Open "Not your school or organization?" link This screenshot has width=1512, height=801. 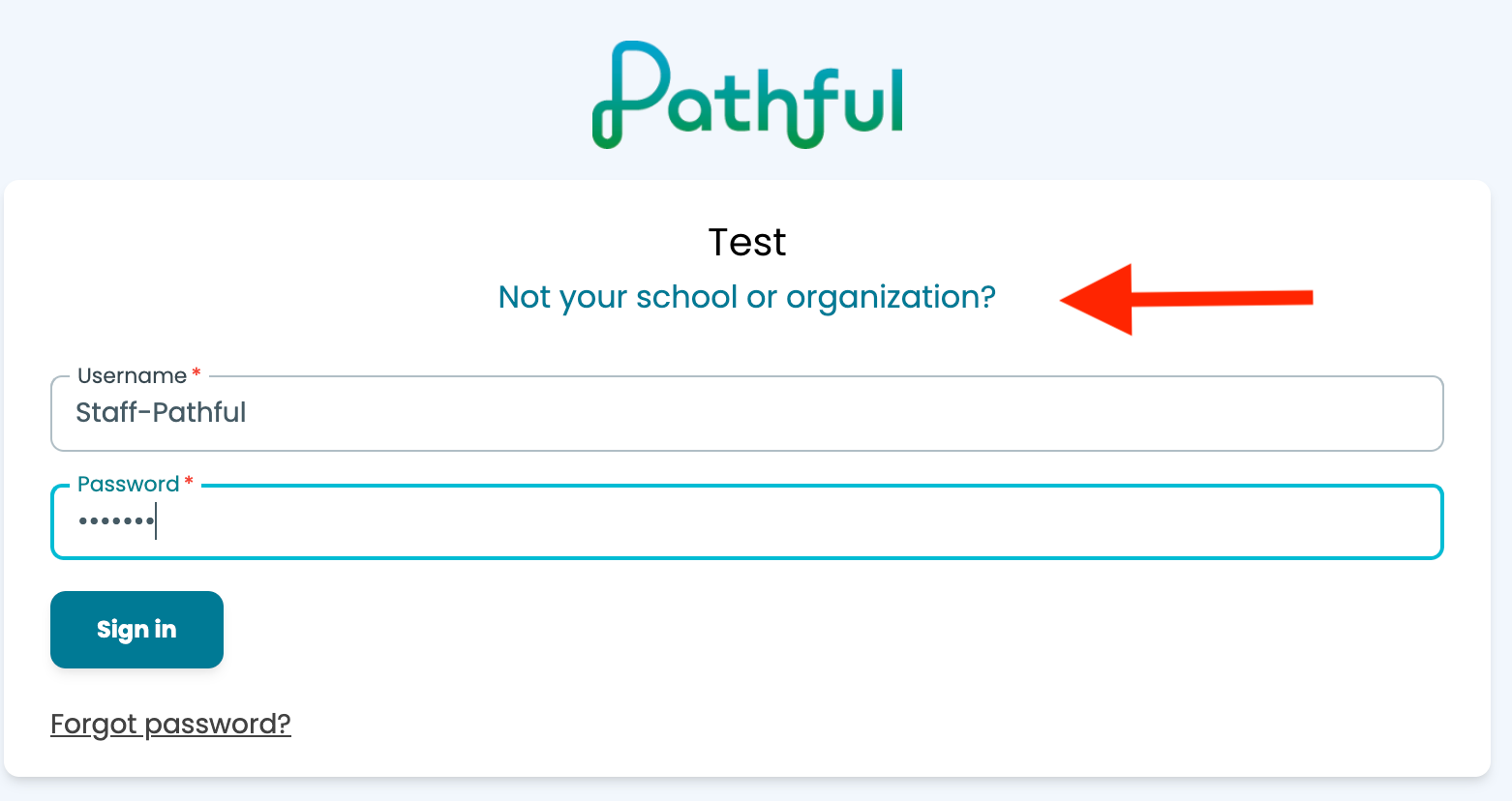tap(746, 297)
